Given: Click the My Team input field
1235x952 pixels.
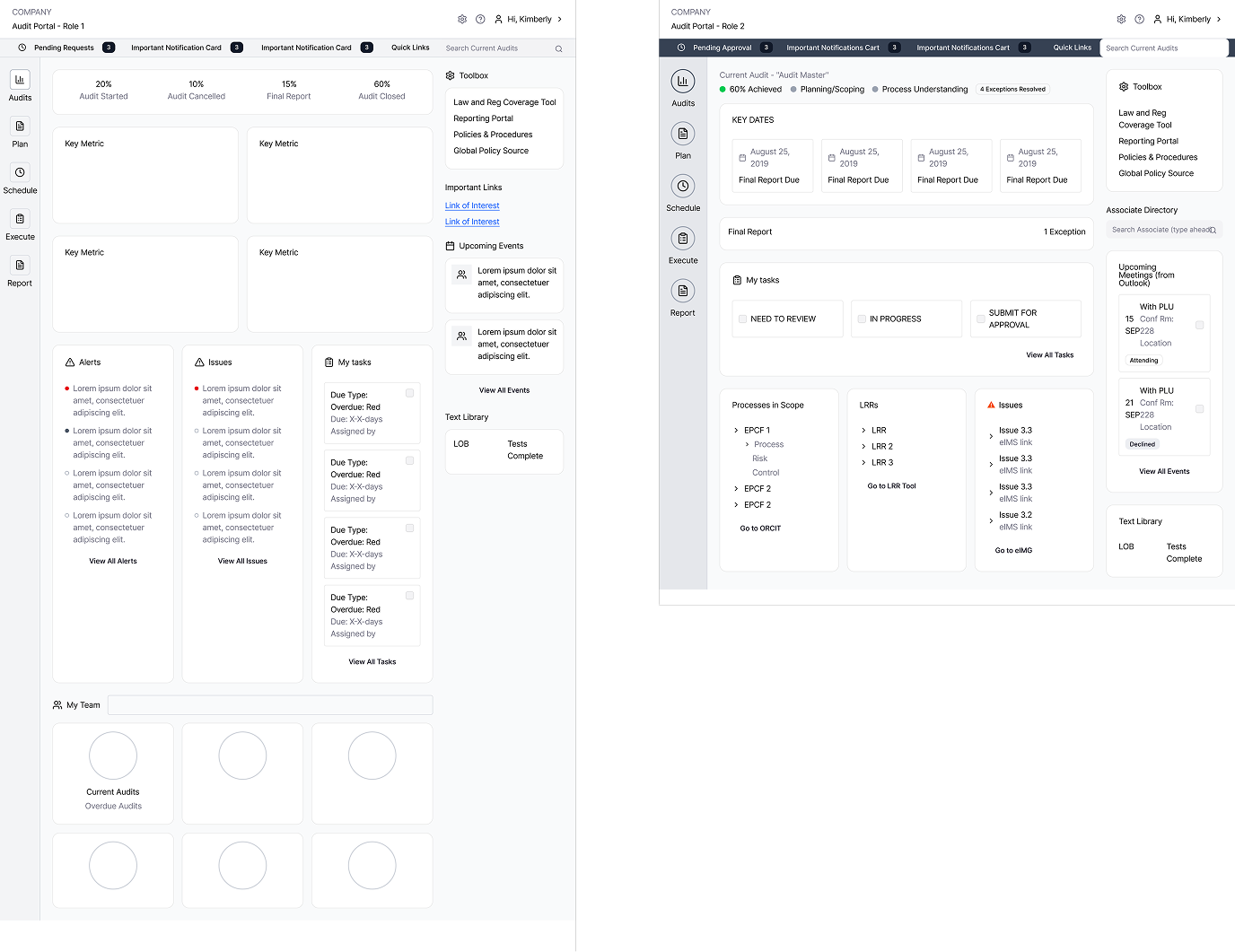Looking at the screenshot, I should (x=270, y=705).
